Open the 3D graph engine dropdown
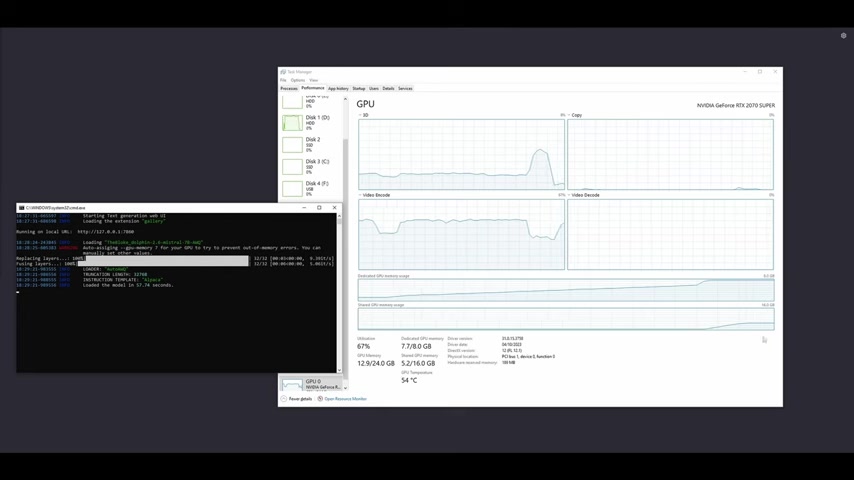 pyautogui.click(x=362, y=115)
